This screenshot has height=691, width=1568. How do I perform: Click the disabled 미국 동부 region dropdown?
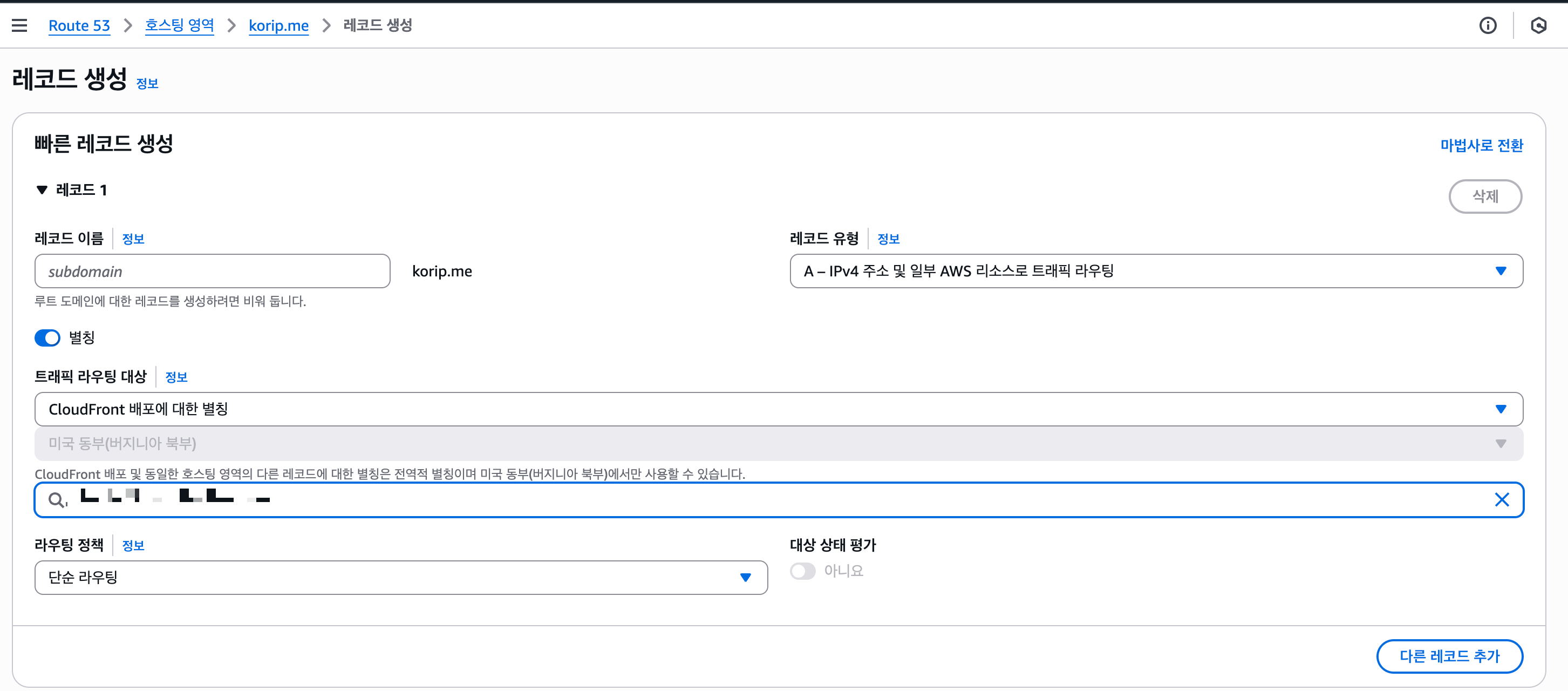[778, 444]
